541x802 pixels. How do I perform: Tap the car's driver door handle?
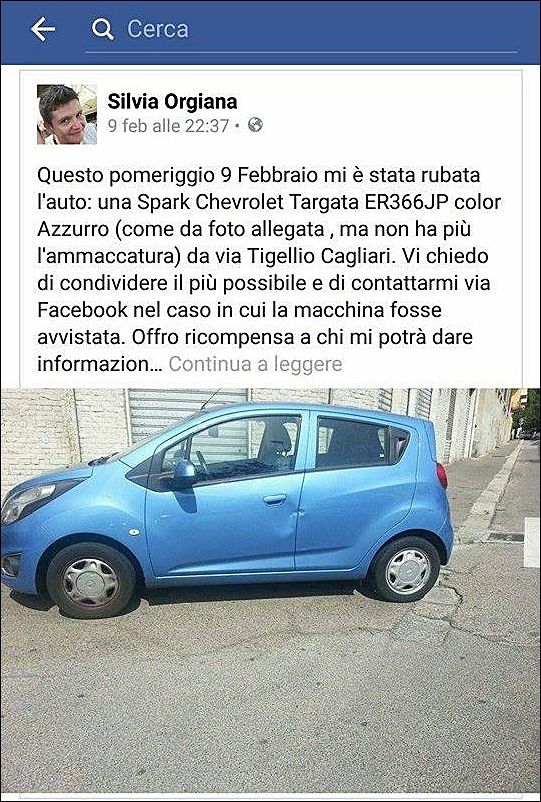pyautogui.click(x=275, y=499)
